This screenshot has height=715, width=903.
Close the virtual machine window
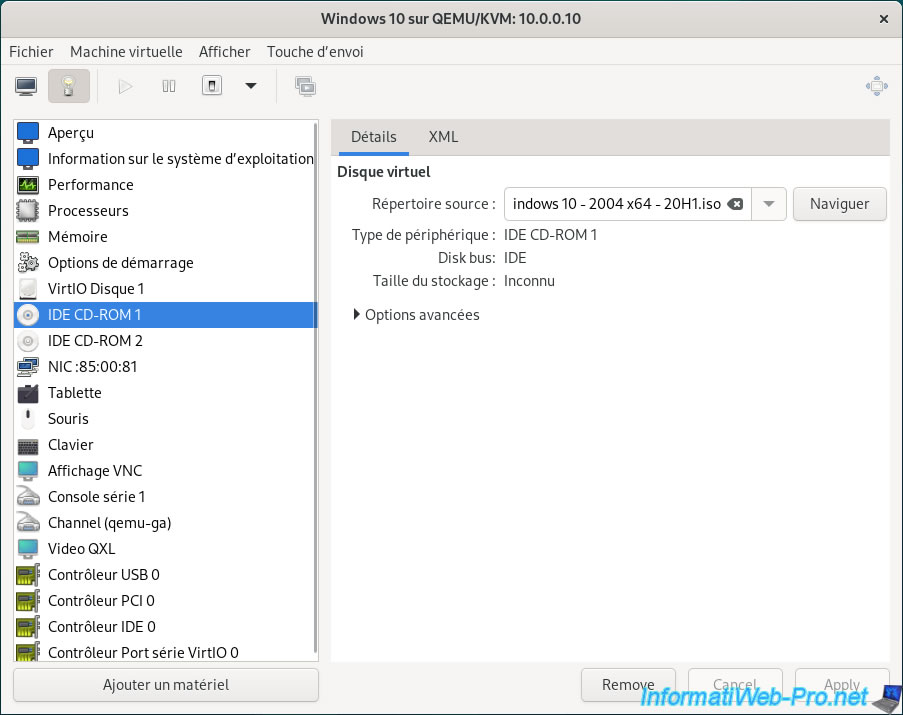(x=883, y=19)
